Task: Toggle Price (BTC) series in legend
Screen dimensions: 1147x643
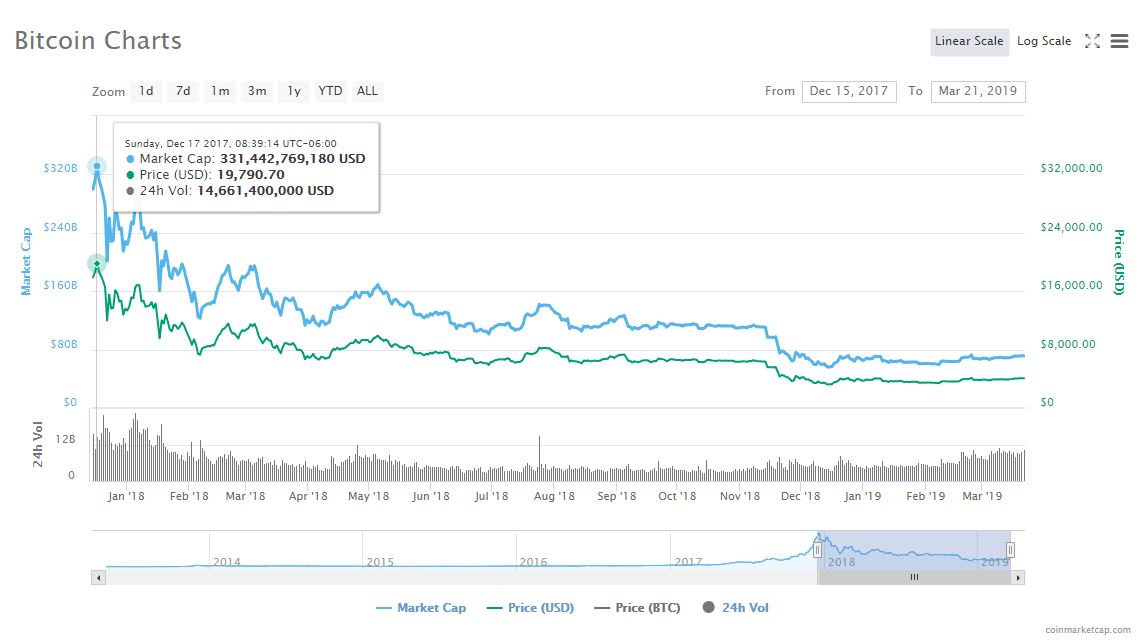Action: click(x=637, y=607)
